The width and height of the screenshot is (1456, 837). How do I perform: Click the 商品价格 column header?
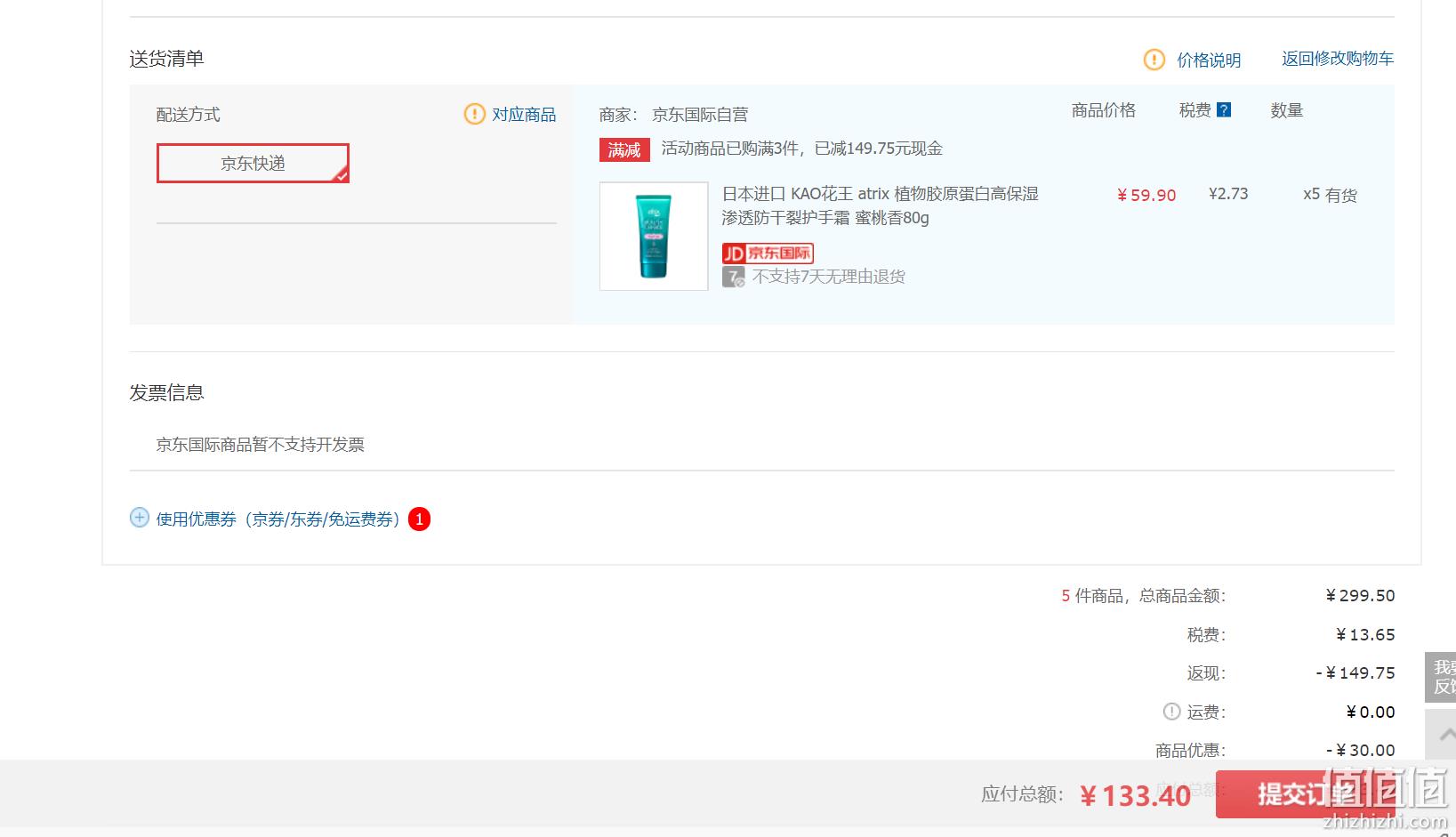click(x=1104, y=110)
